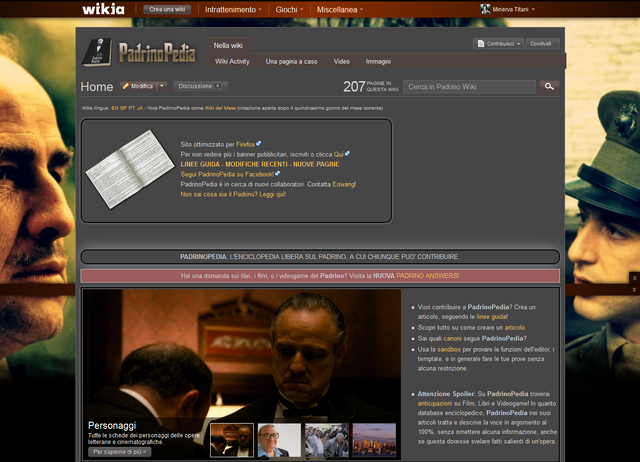
Task: Click the 207 pagine count
Action: 354,87
